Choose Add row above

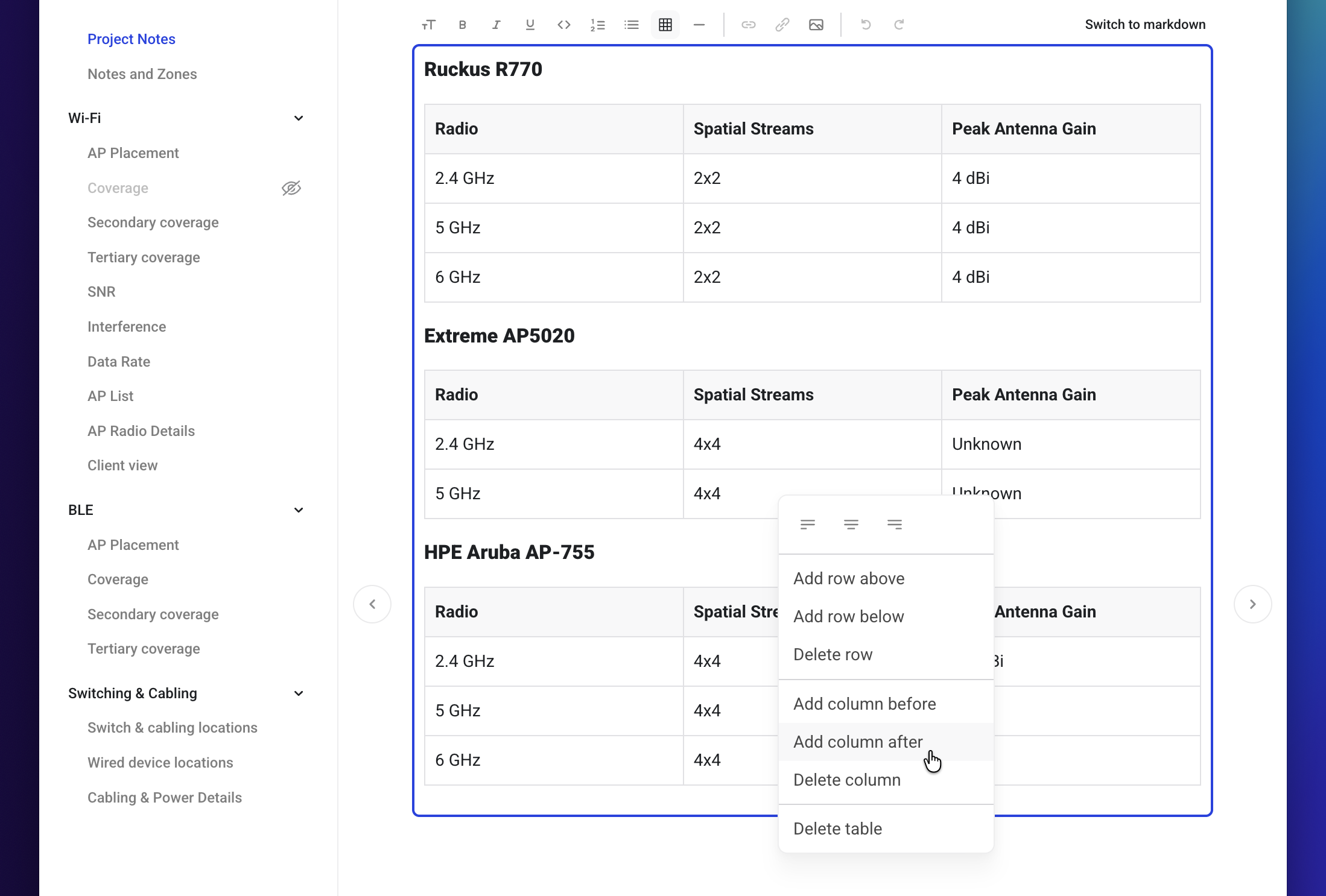point(886,578)
